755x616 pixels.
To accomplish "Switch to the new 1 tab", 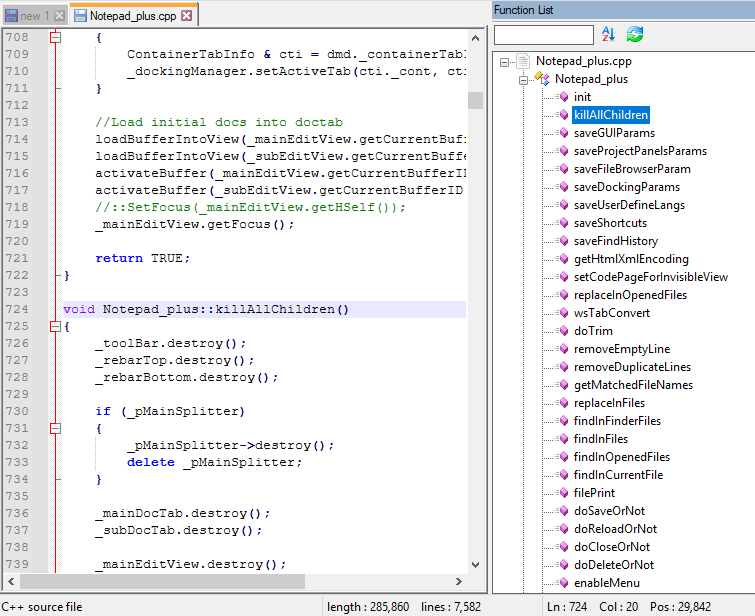I will pos(34,16).
